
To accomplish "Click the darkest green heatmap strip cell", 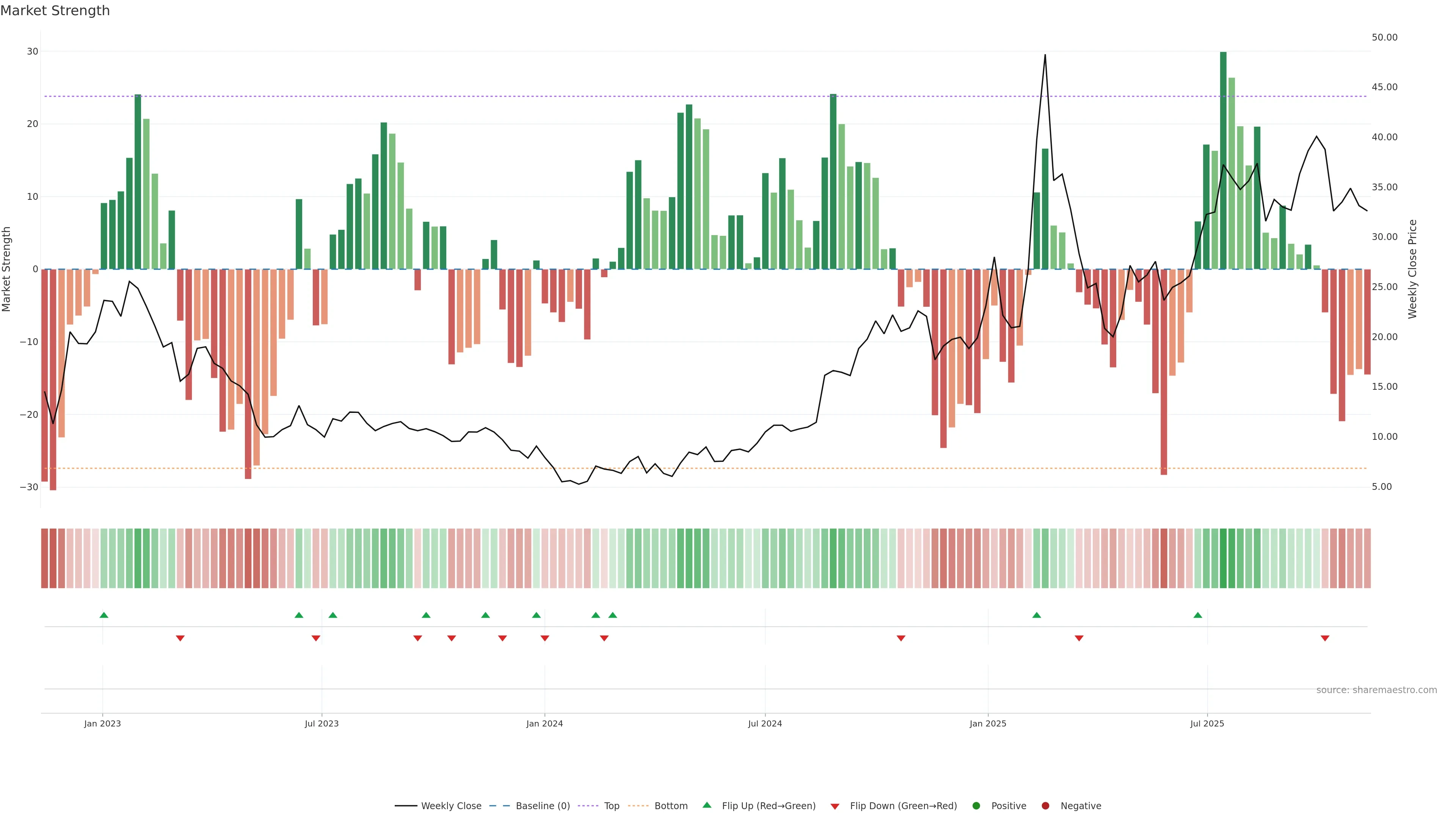I will (x=1223, y=558).
